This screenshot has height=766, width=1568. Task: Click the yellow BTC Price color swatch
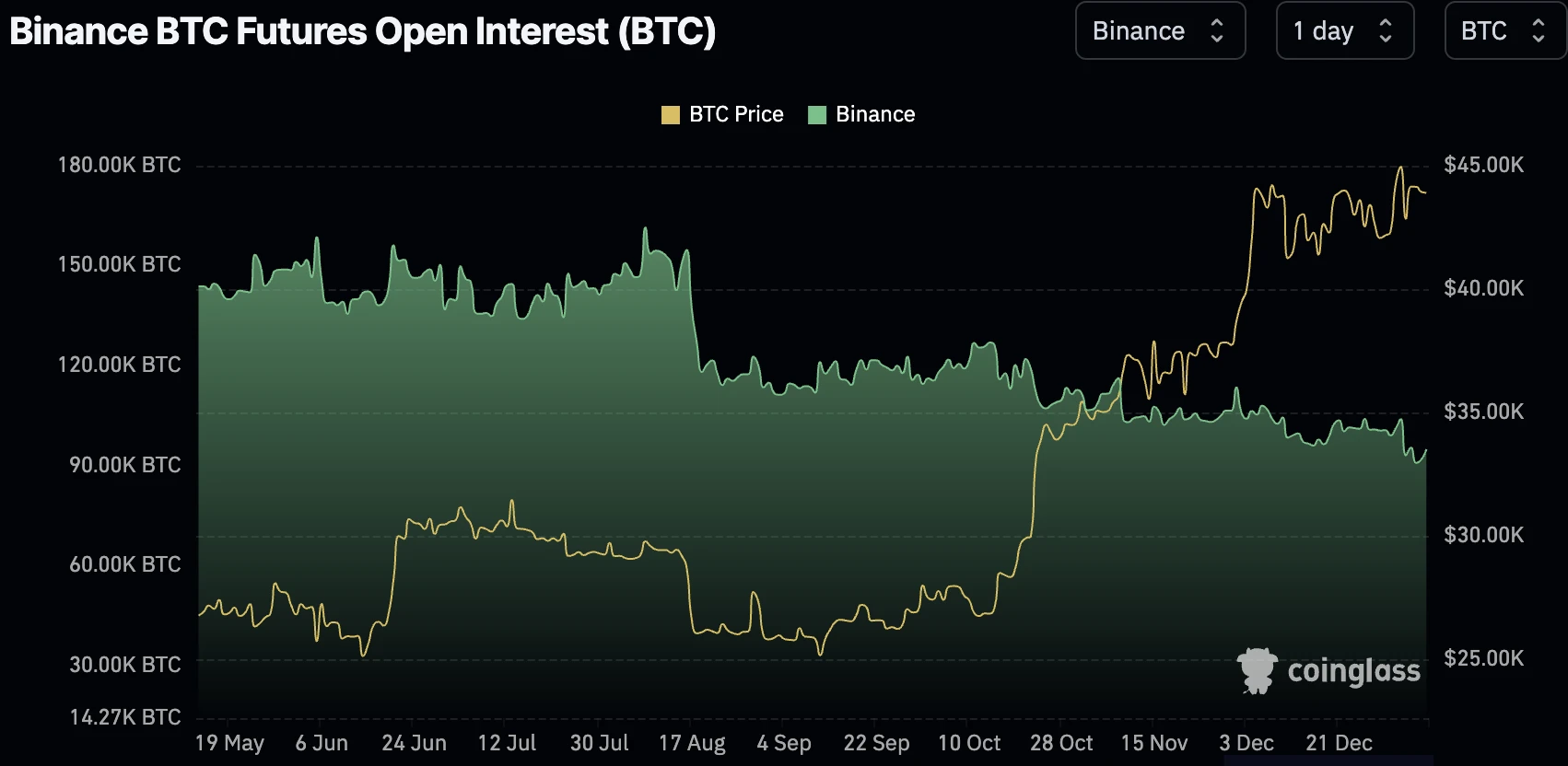point(671,115)
